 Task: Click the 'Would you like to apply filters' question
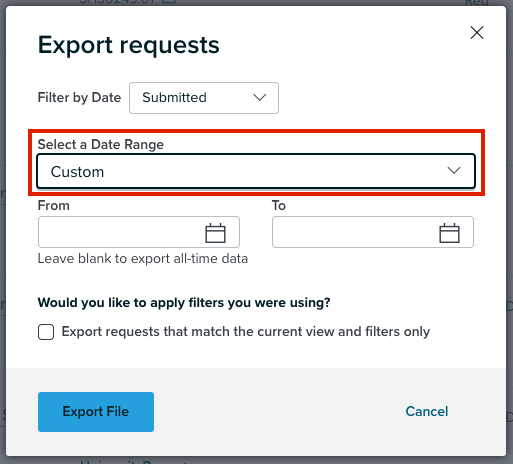pyautogui.click(x=184, y=303)
